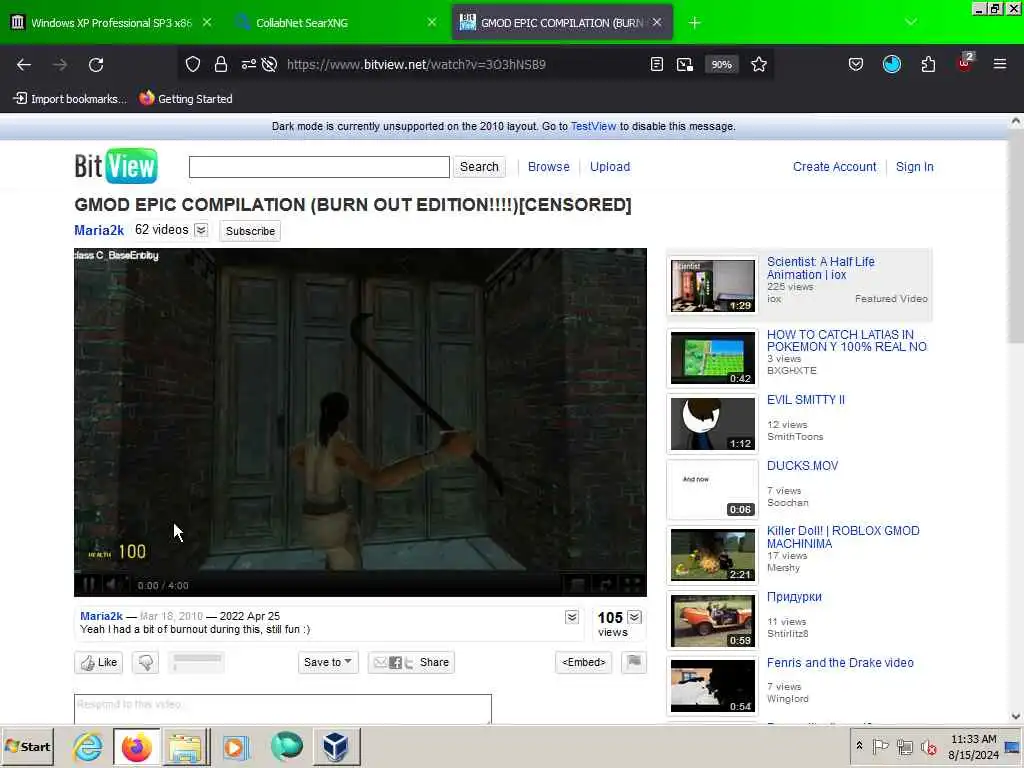This screenshot has height=768, width=1024.
Task: Open the Save to dropdown
Action: [x=328, y=662]
